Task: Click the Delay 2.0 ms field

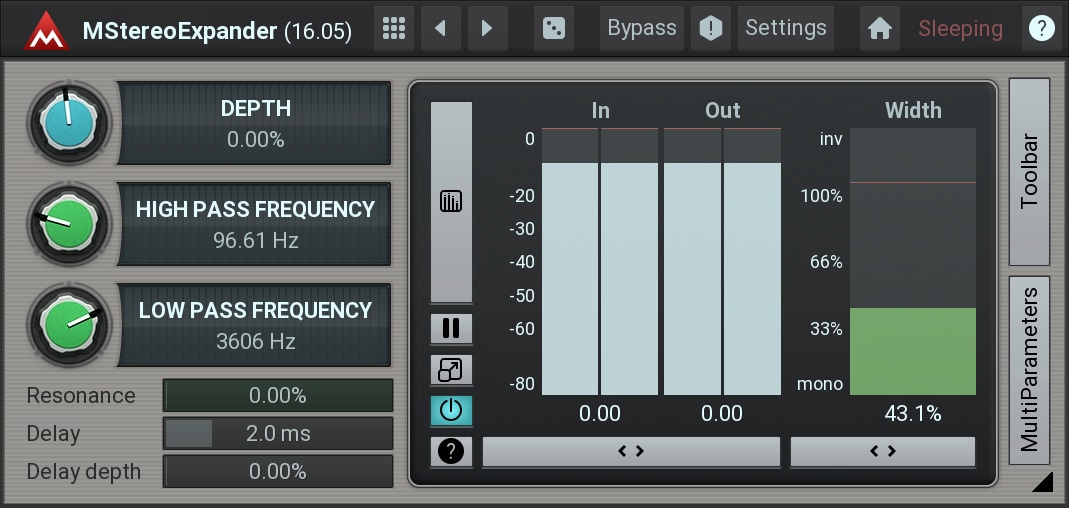Action: point(278,434)
